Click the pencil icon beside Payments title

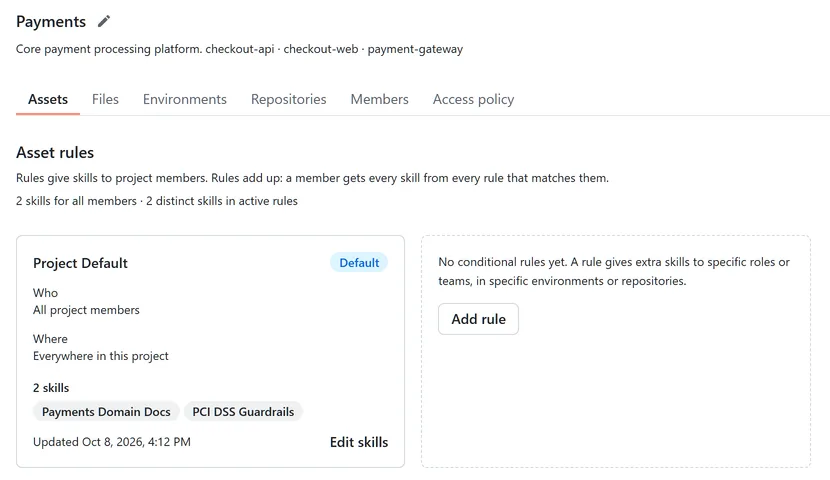pyautogui.click(x=104, y=21)
